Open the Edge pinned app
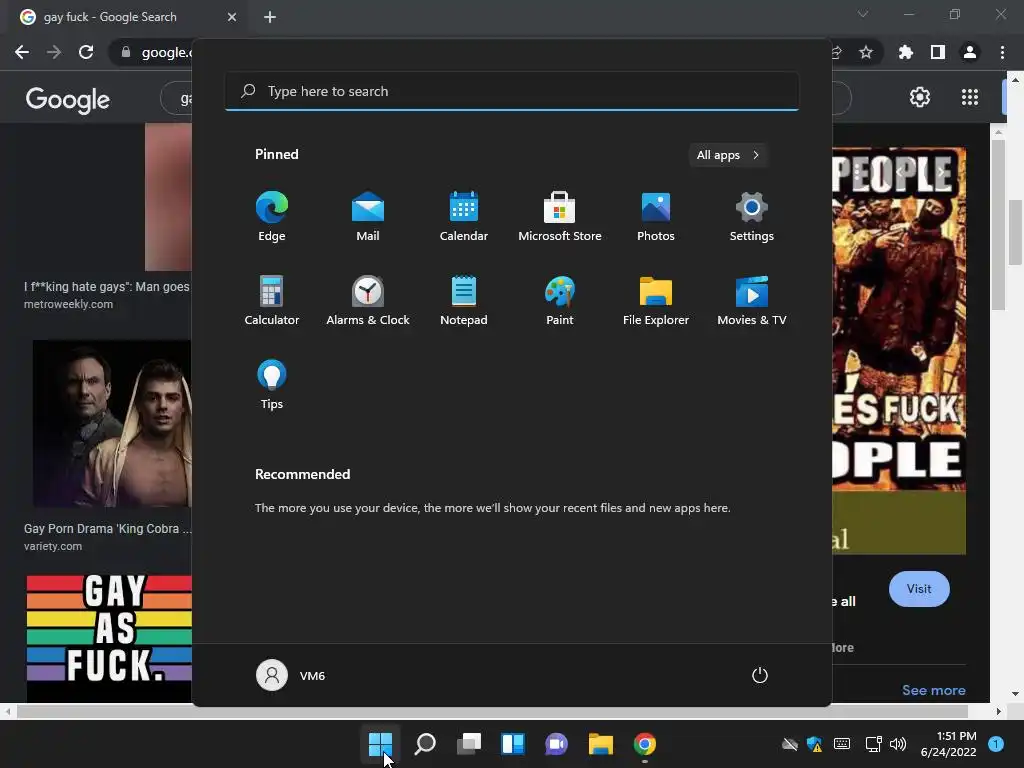The image size is (1024, 768). 272,217
